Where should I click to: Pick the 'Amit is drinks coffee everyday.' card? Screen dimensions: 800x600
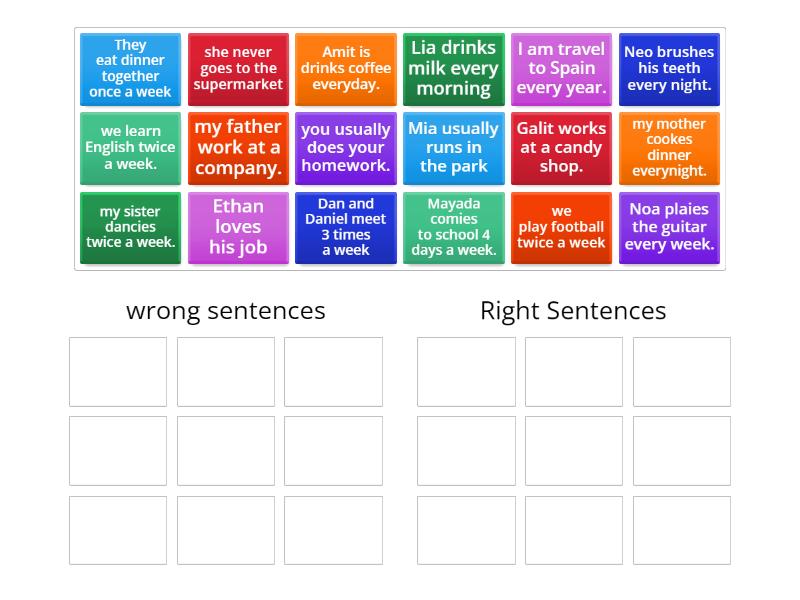(x=346, y=69)
